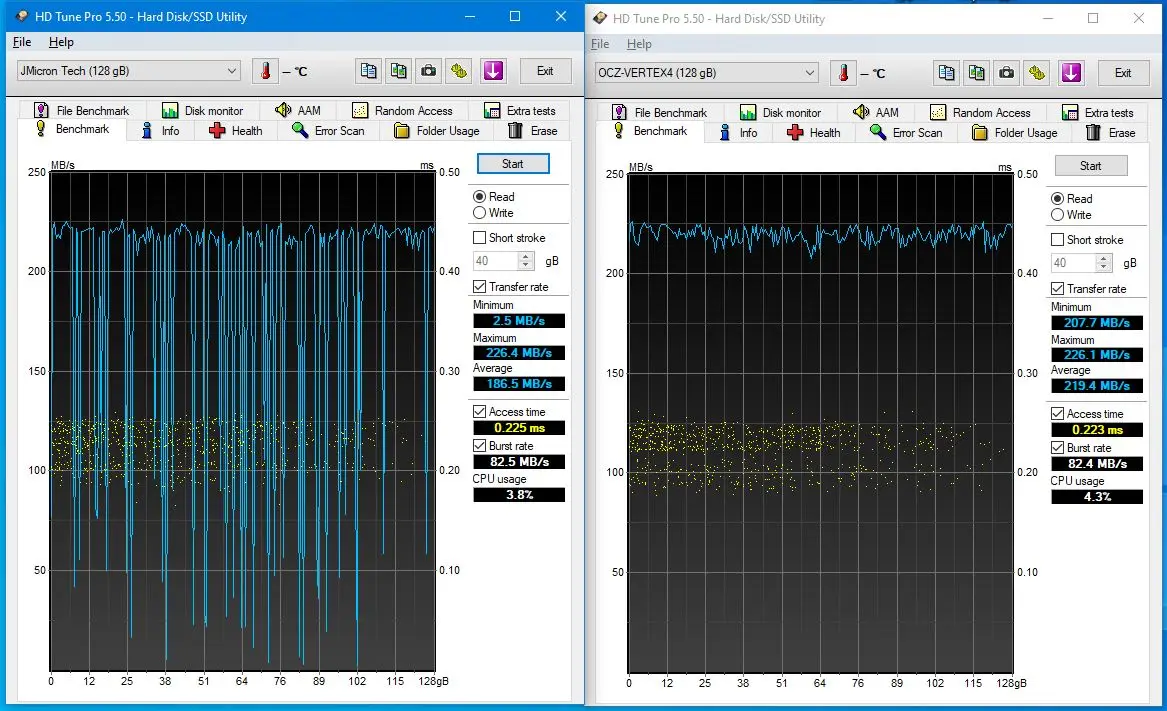The image size is (1167, 711).
Task: Uncheck Access time in JMicron window
Action: click(480, 412)
